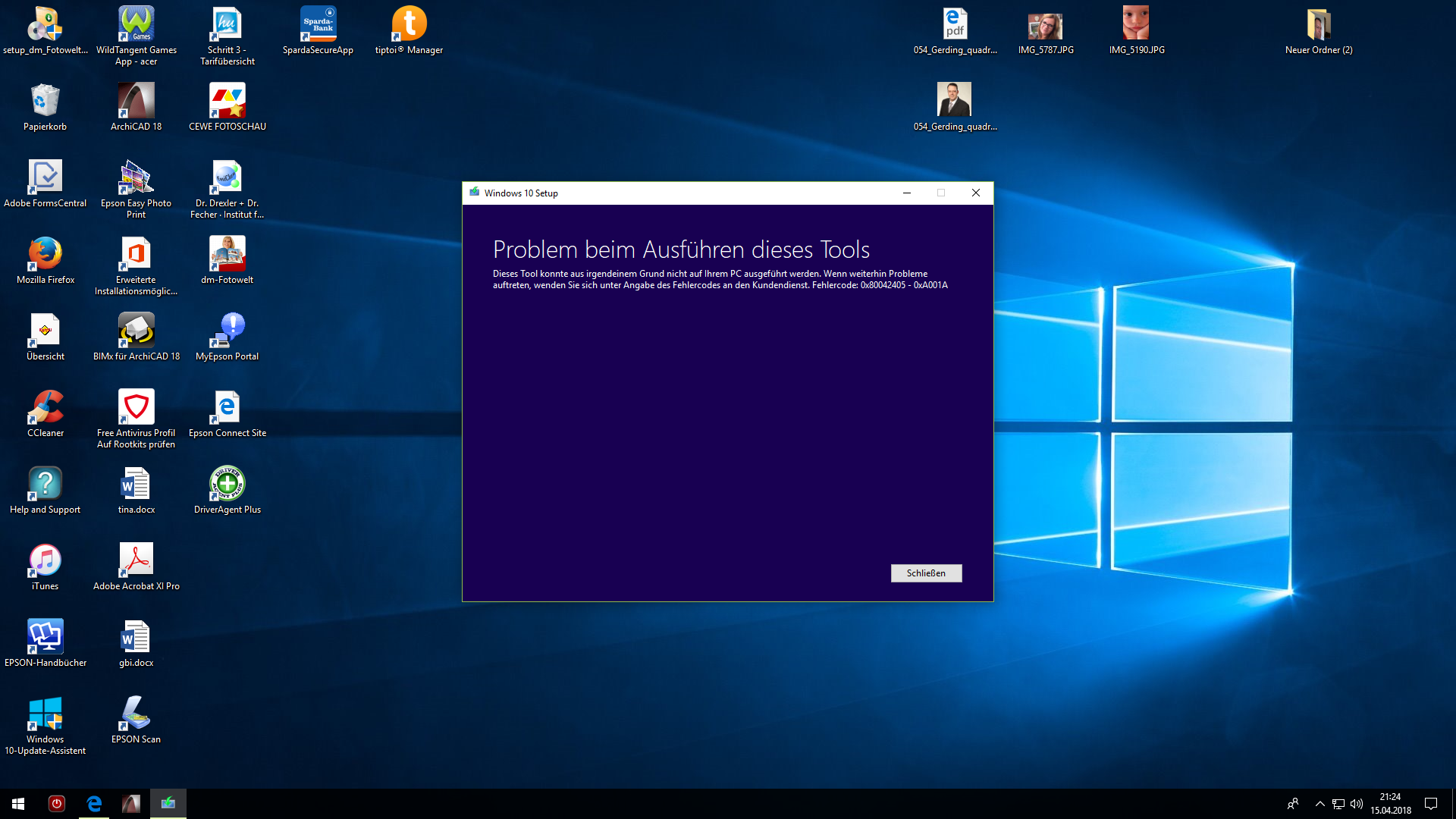Open IMG_5190.JPG image thumbnail
The height and width of the screenshot is (819, 1456).
pyautogui.click(x=1137, y=32)
